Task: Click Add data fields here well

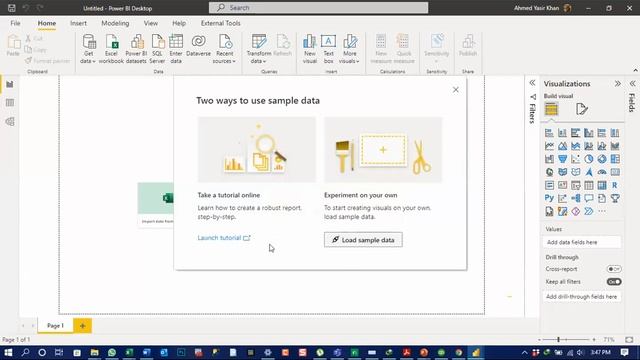Action: point(582,242)
